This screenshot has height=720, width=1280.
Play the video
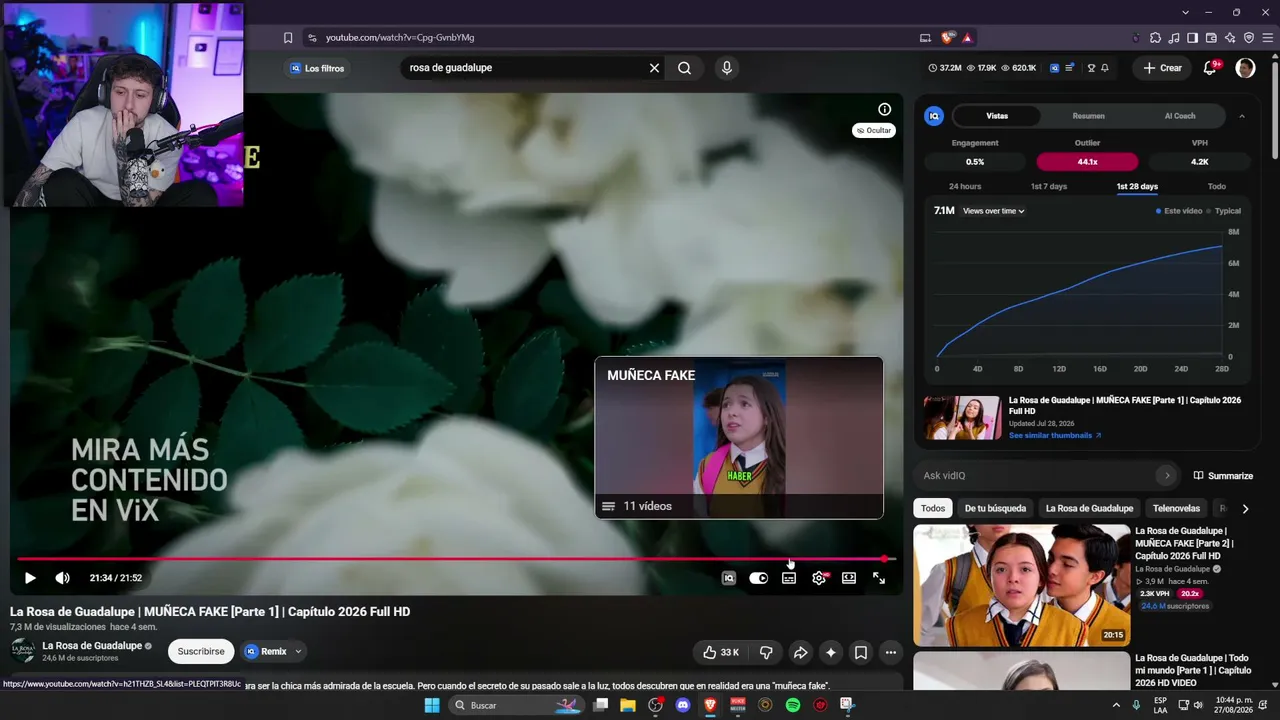coord(30,578)
